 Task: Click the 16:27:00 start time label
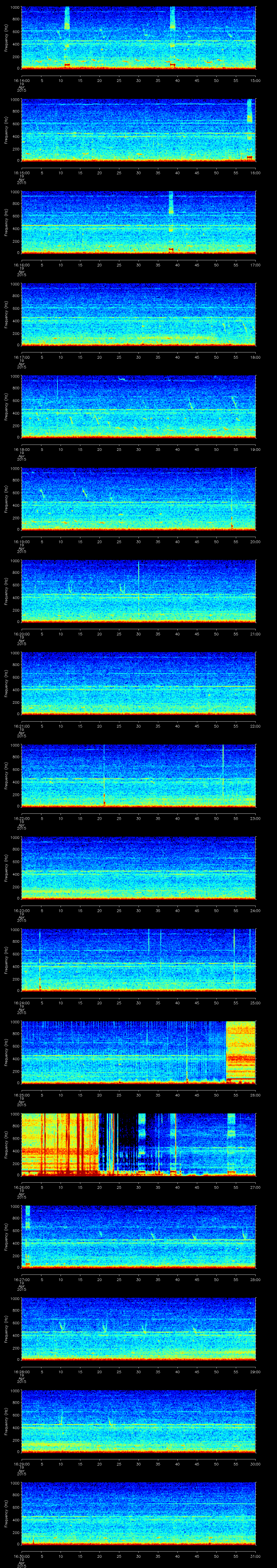click(21, 1280)
